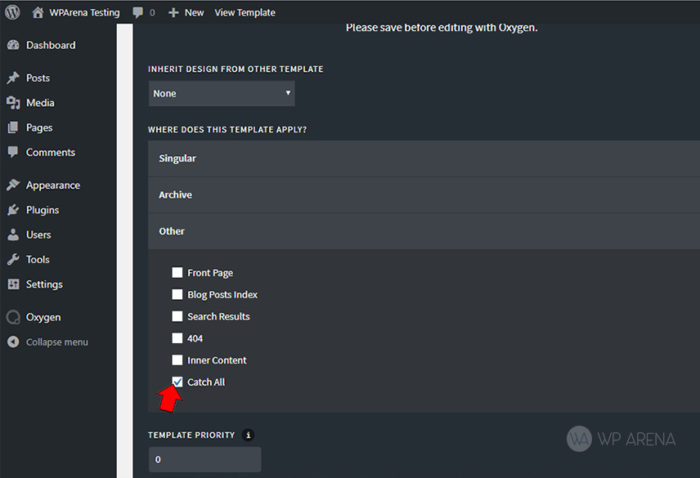Click View Template in admin bar
The height and width of the screenshot is (478, 700).
click(245, 12)
